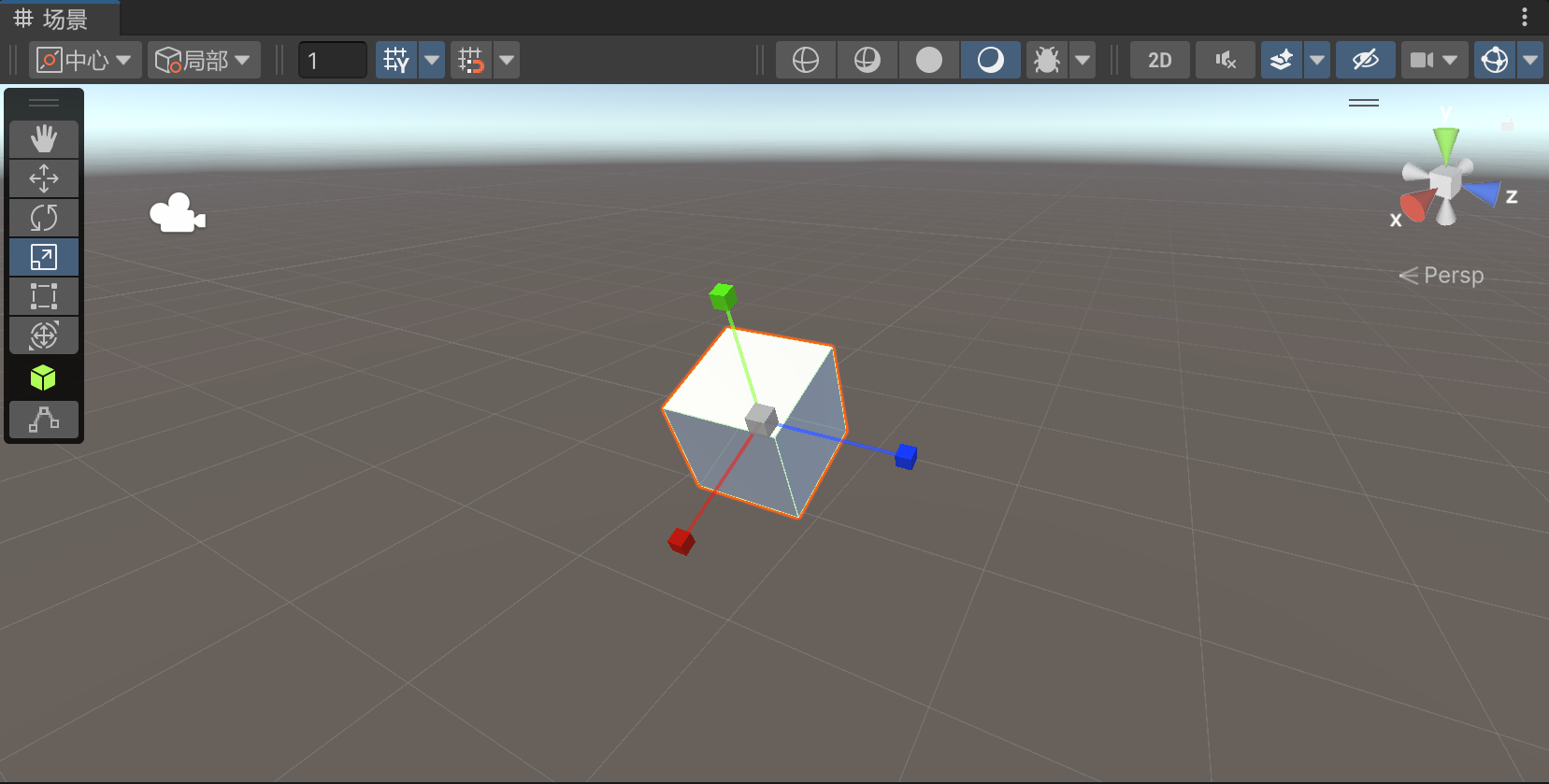The image size is (1549, 784).
Task: Select the Hand view tool
Action: pyautogui.click(x=44, y=139)
